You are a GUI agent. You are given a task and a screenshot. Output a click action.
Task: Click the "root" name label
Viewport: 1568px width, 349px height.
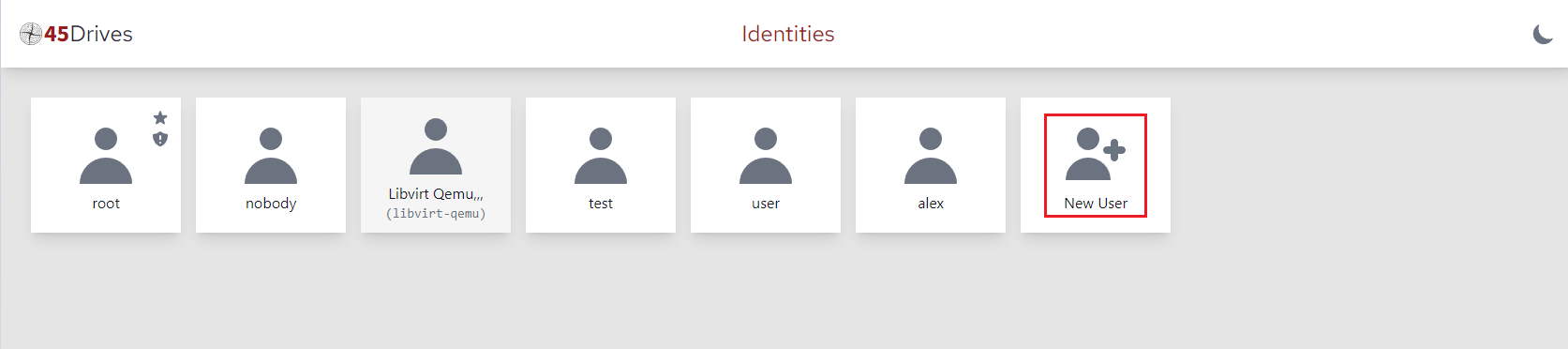[106, 204]
